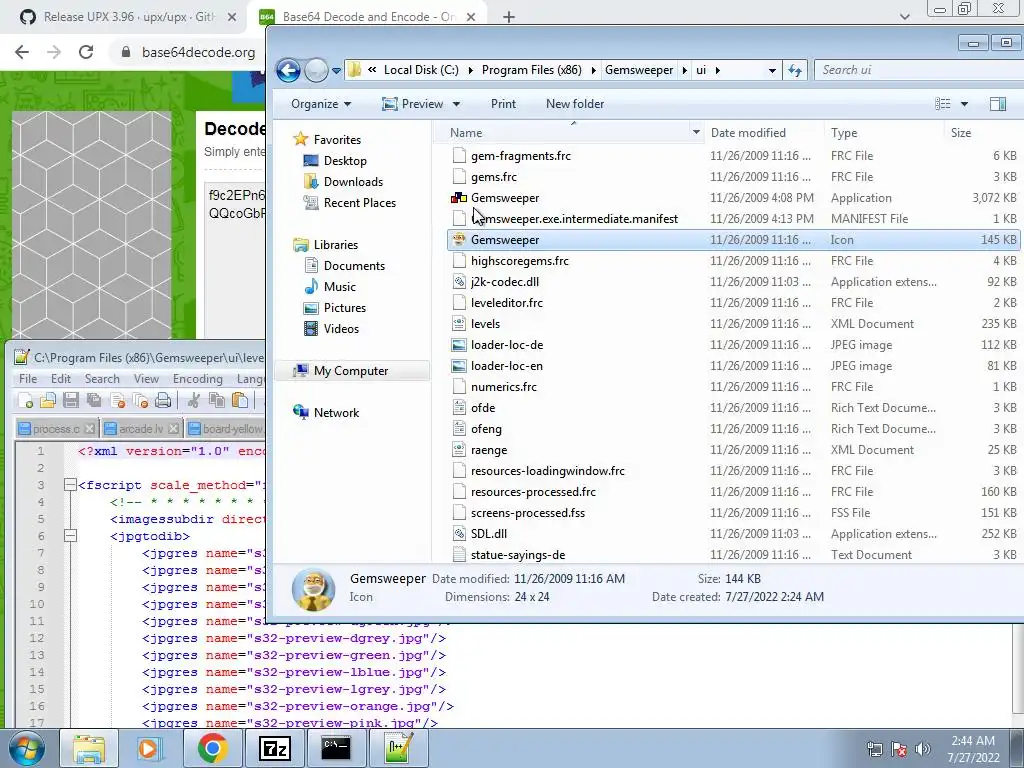
Task: Go back in Chrome browser
Action: click(22, 52)
